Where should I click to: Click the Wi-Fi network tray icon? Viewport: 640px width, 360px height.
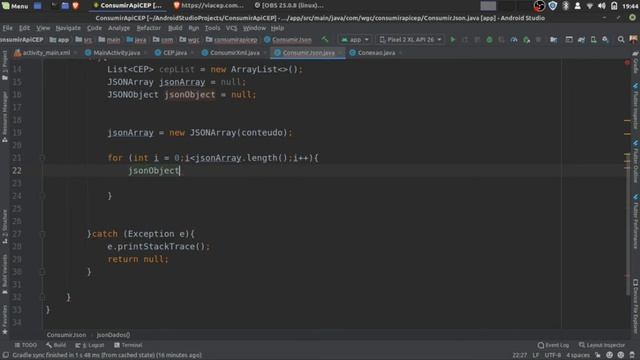(x=590, y=6)
